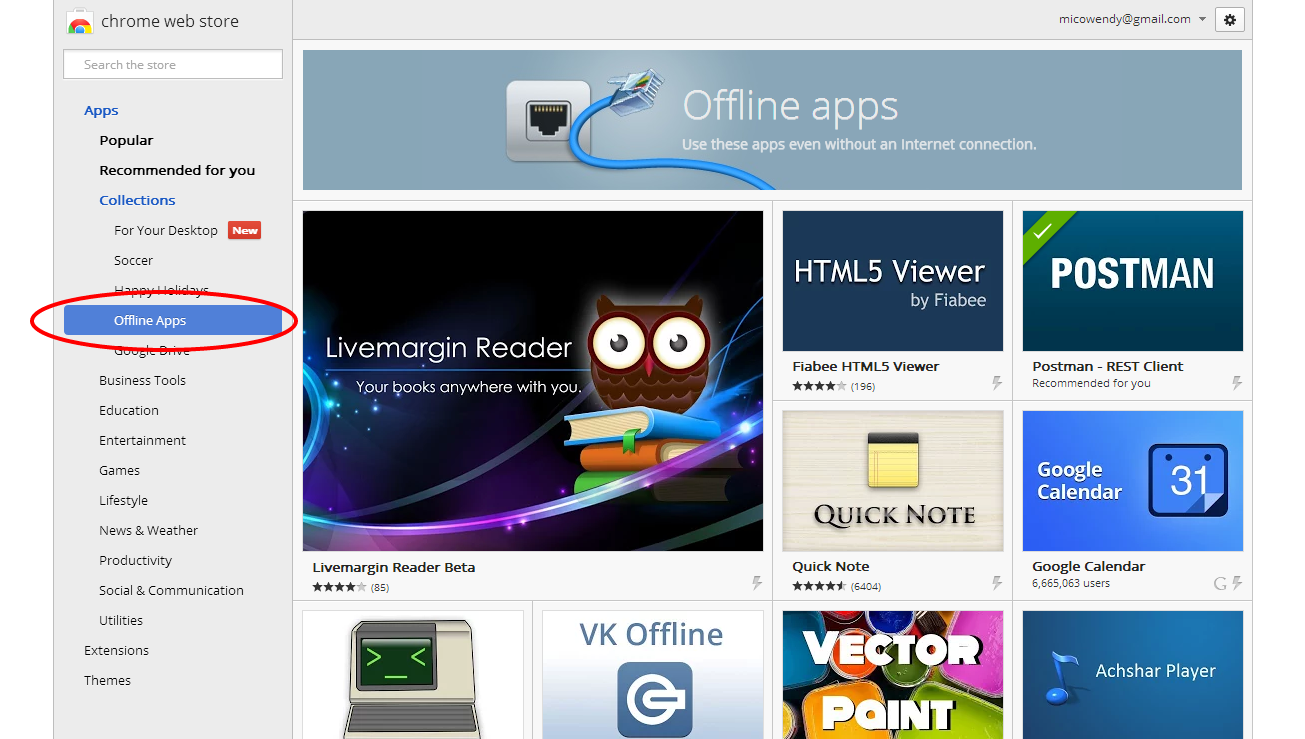
Task: Select the For Your Desktop collection
Action: [x=166, y=231]
